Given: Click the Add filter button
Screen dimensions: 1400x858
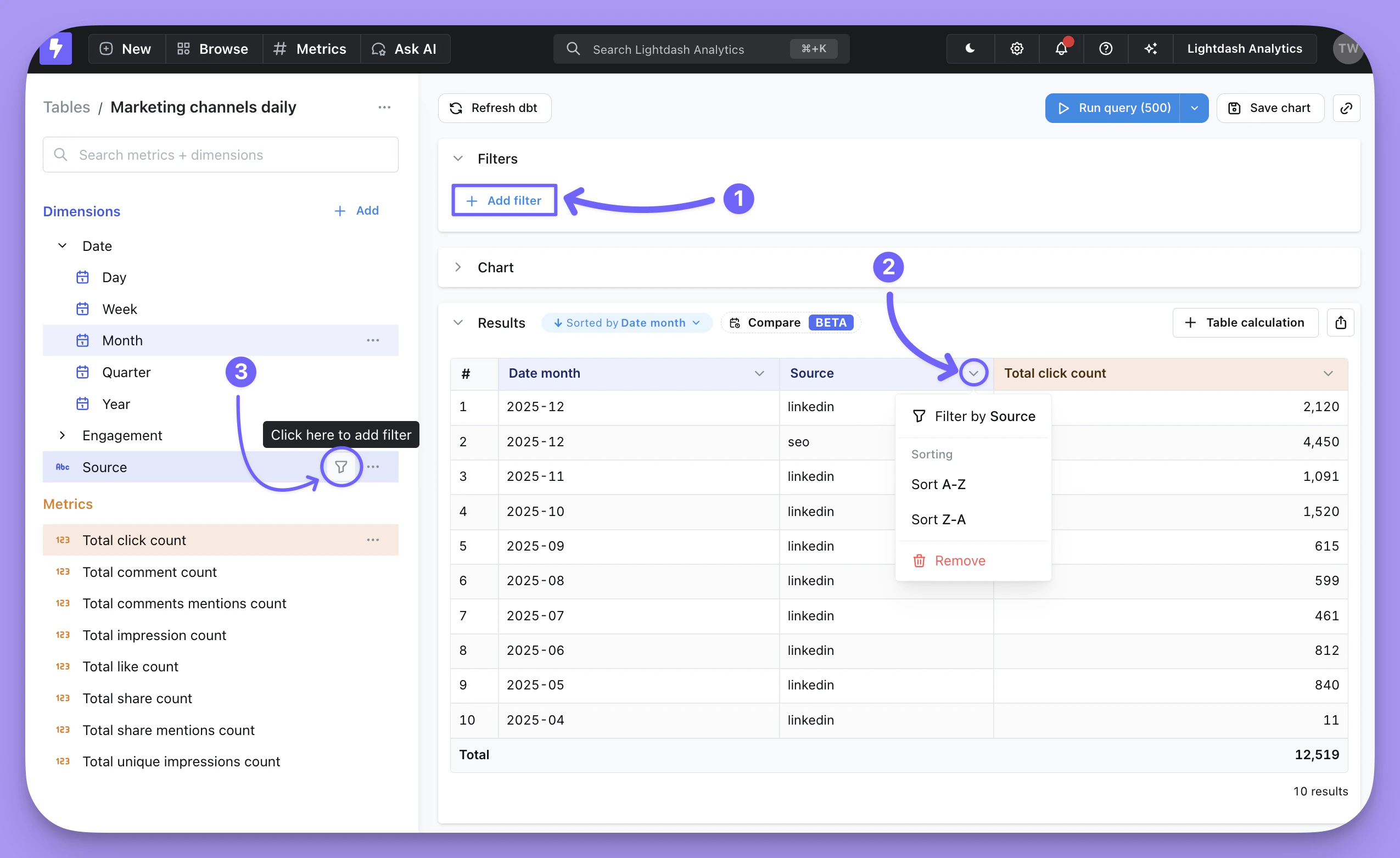Looking at the screenshot, I should tap(504, 200).
